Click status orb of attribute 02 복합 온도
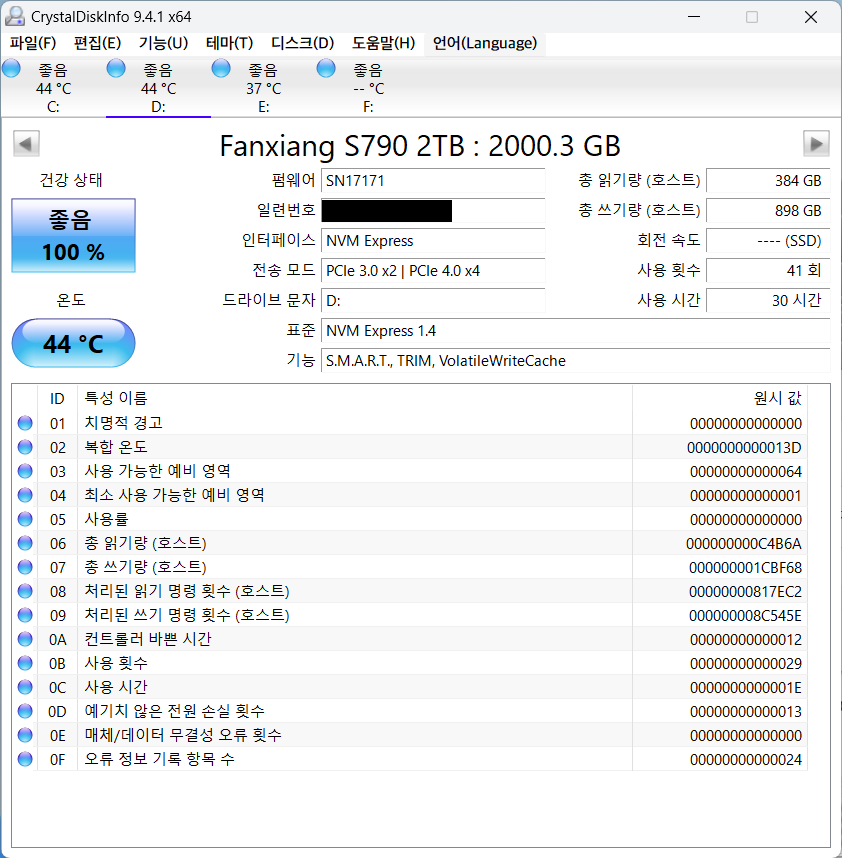Image resolution: width=842 pixels, height=858 pixels. coord(25,447)
